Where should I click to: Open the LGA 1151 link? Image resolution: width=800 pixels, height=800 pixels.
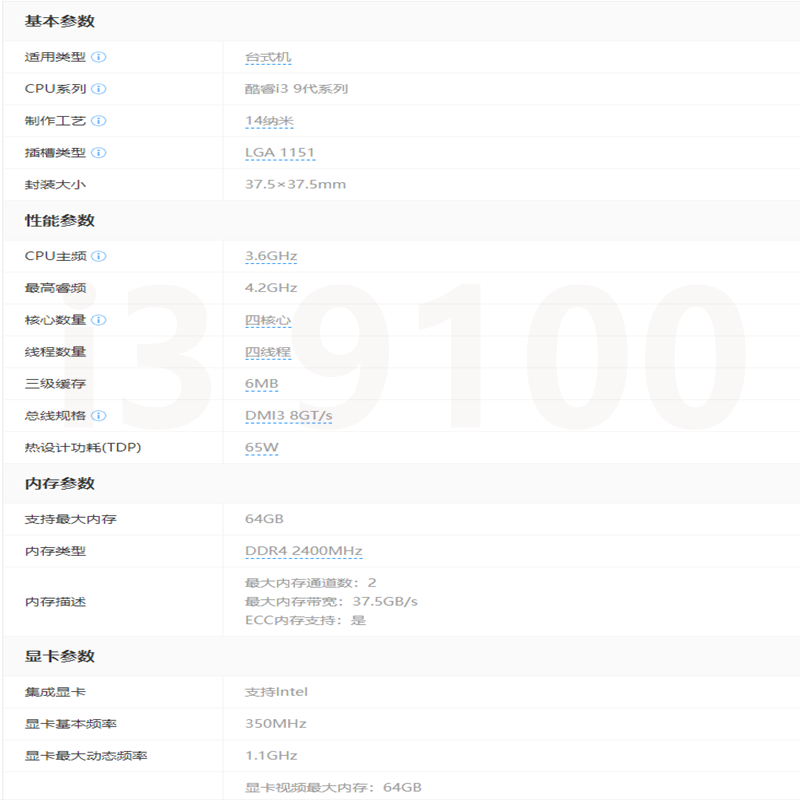(x=280, y=153)
